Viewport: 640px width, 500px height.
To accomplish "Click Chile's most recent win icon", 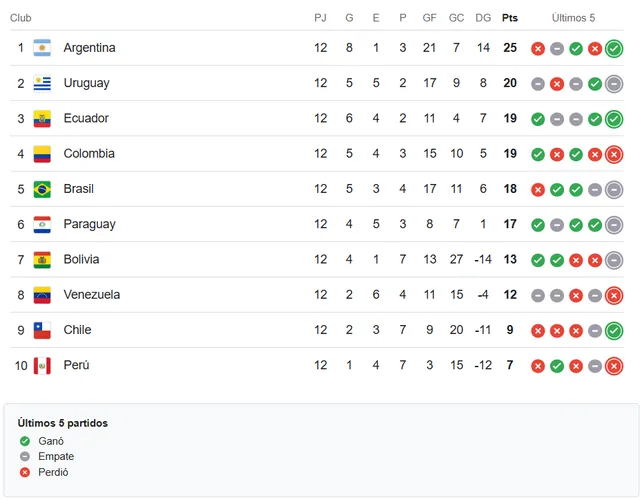I will (614, 331).
